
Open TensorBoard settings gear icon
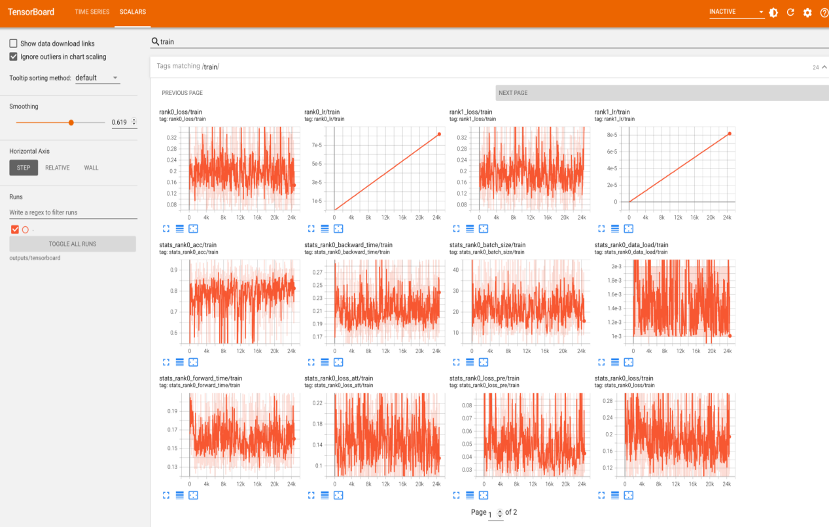[807, 12]
